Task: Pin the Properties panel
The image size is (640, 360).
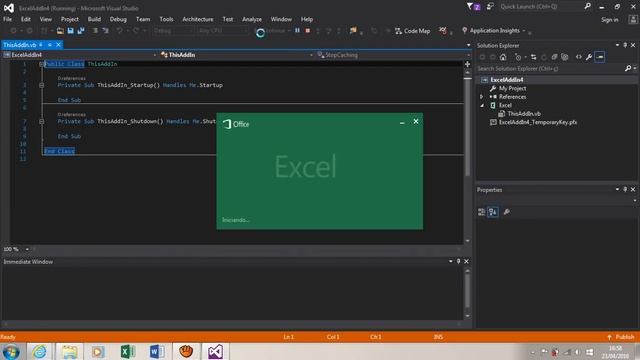Action: coord(625,190)
